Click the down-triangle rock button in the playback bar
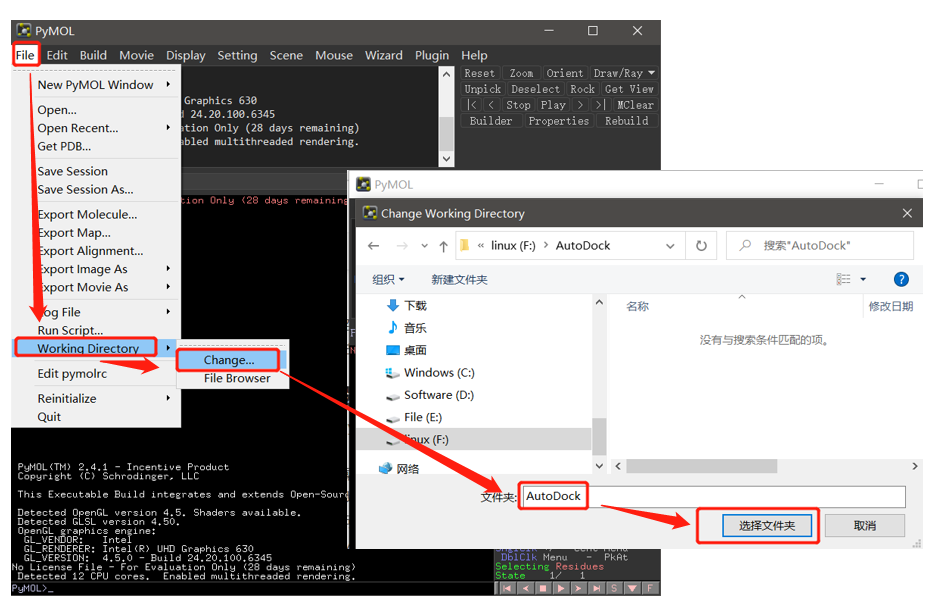 (x=632, y=589)
